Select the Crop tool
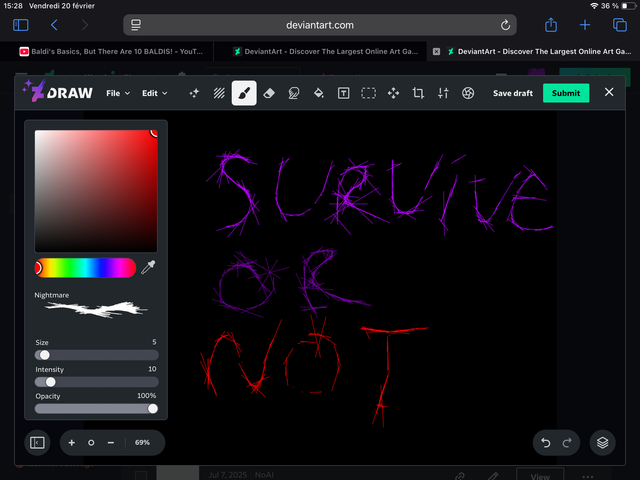Image resolution: width=640 pixels, height=480 pixels. [x=418, y=93]
